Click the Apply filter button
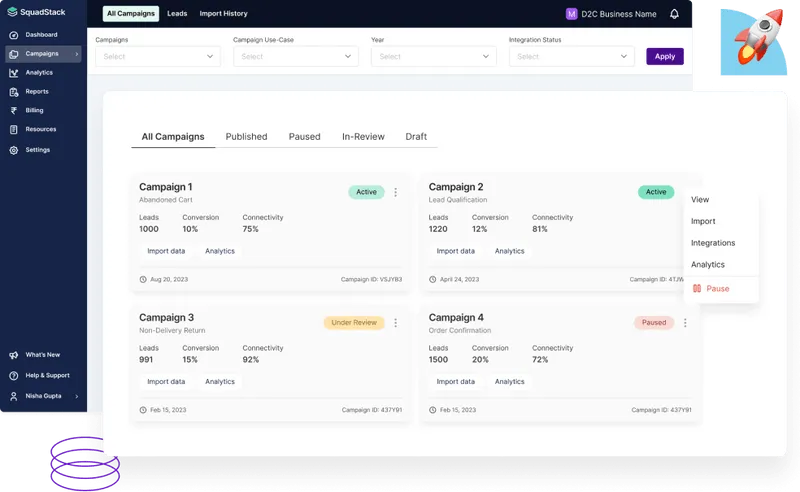Viewport: 800px width, 492px height. (x=665, y=57)
